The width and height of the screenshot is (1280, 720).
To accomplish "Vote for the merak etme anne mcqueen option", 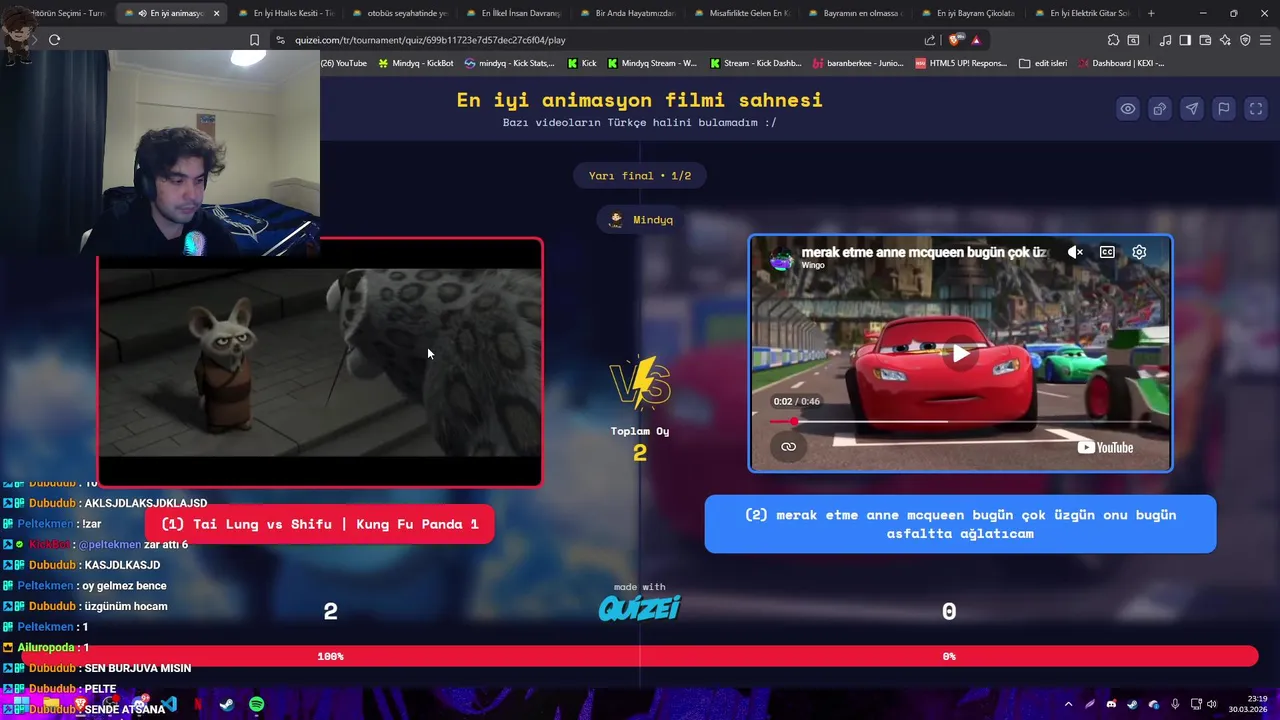I will point(960,524).
